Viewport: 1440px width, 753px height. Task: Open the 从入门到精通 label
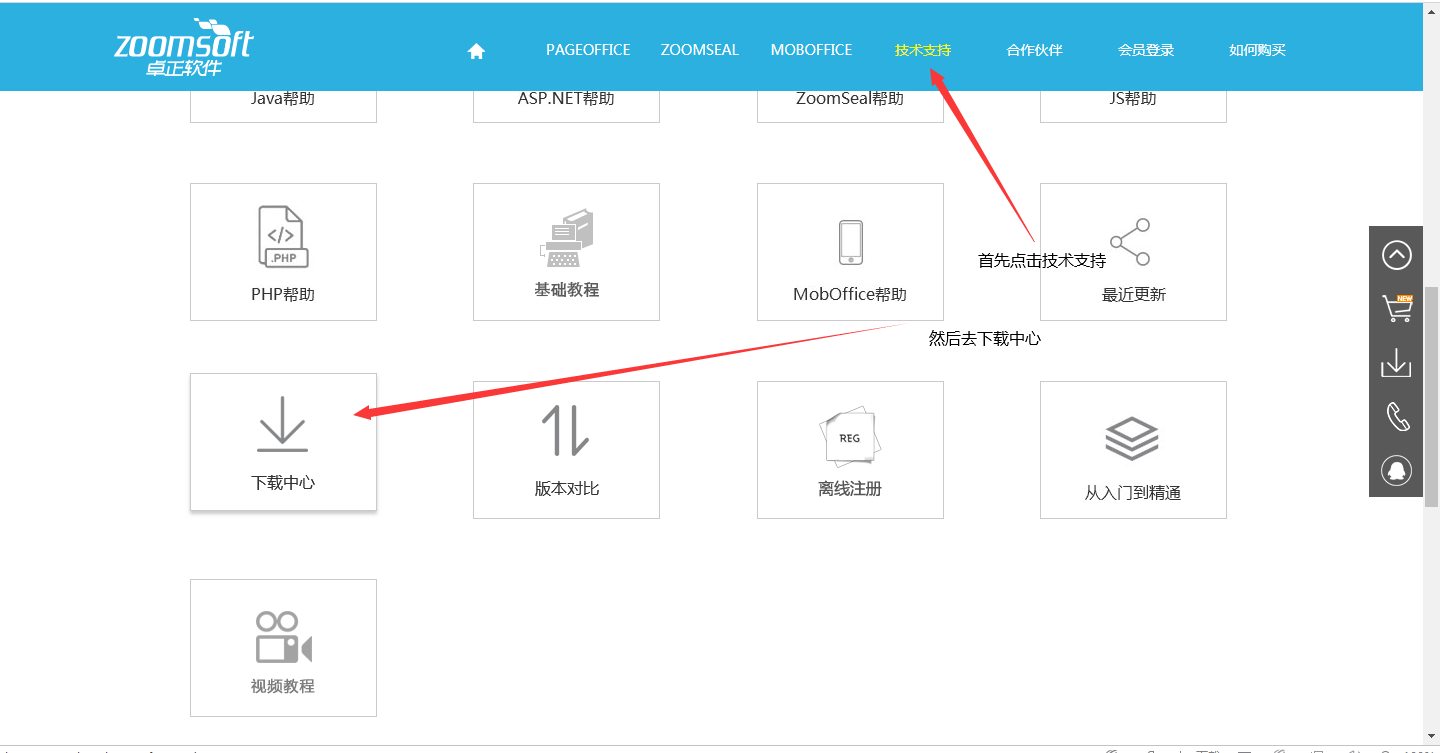click(1133, 493)
